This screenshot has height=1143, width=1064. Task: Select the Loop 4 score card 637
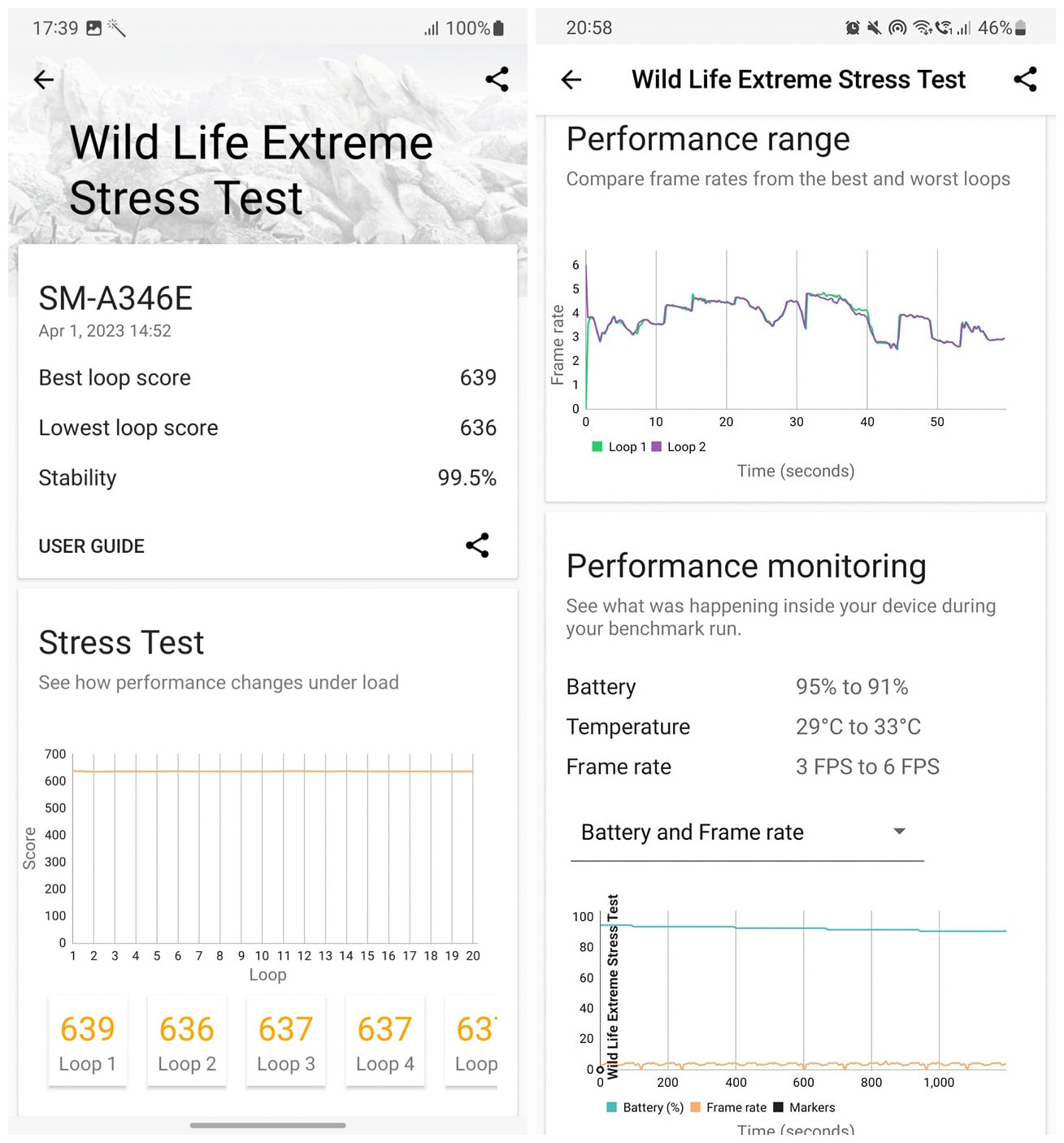tap(385, 1042)
